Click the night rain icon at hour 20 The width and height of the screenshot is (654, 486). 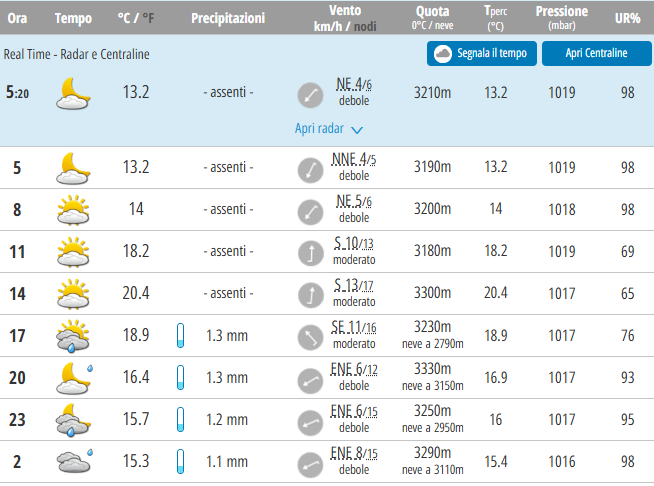coord(73,377)
